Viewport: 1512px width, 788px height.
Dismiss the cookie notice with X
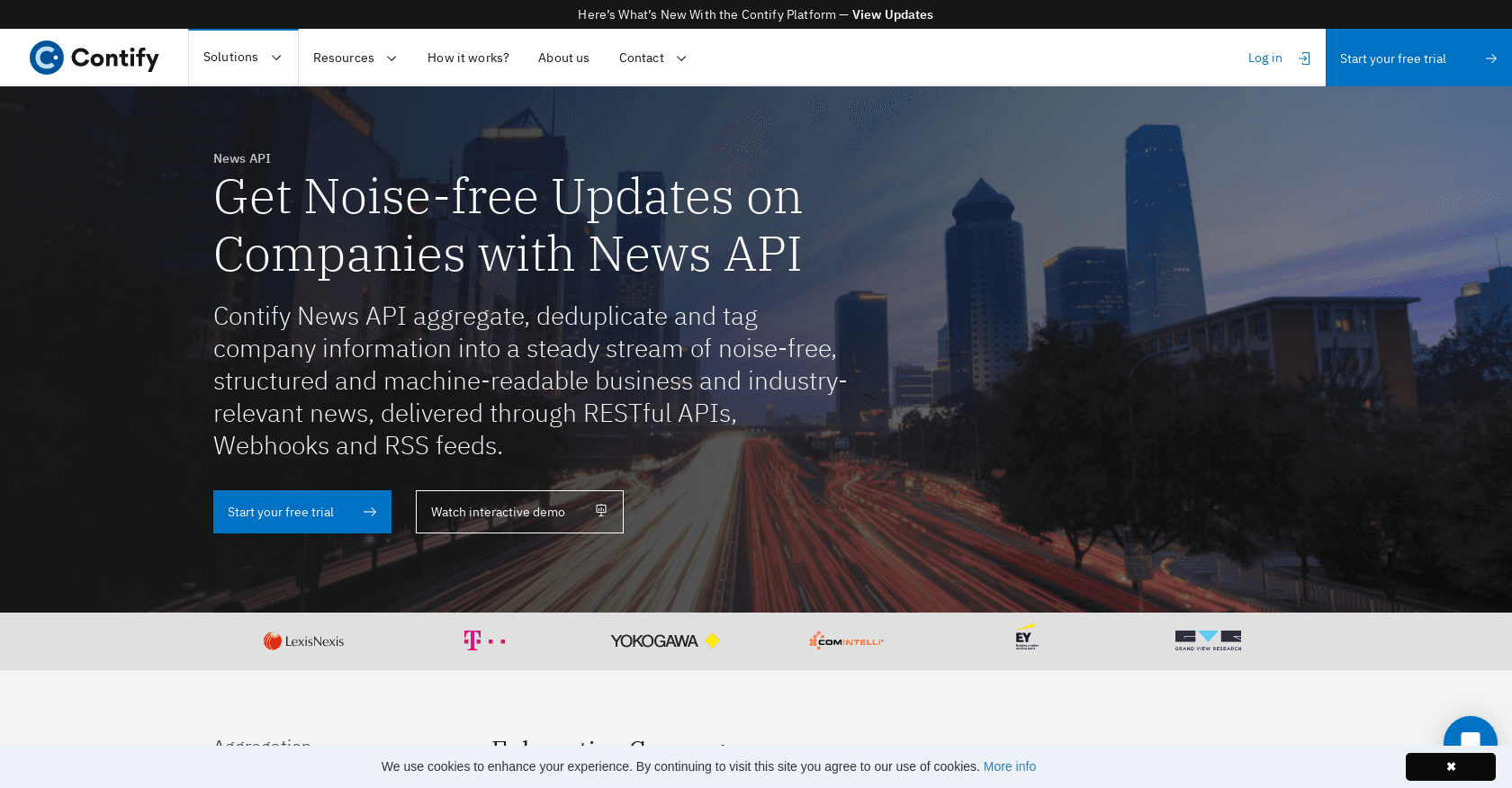pyautogui.click(x=1450, y=766)
